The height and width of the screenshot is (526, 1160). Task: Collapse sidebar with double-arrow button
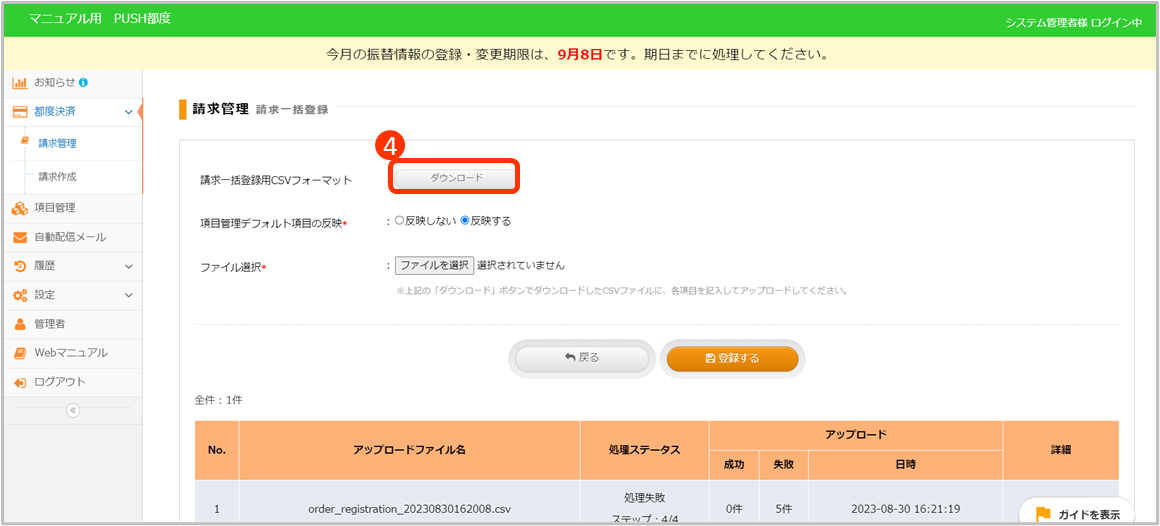coord(73,410)
